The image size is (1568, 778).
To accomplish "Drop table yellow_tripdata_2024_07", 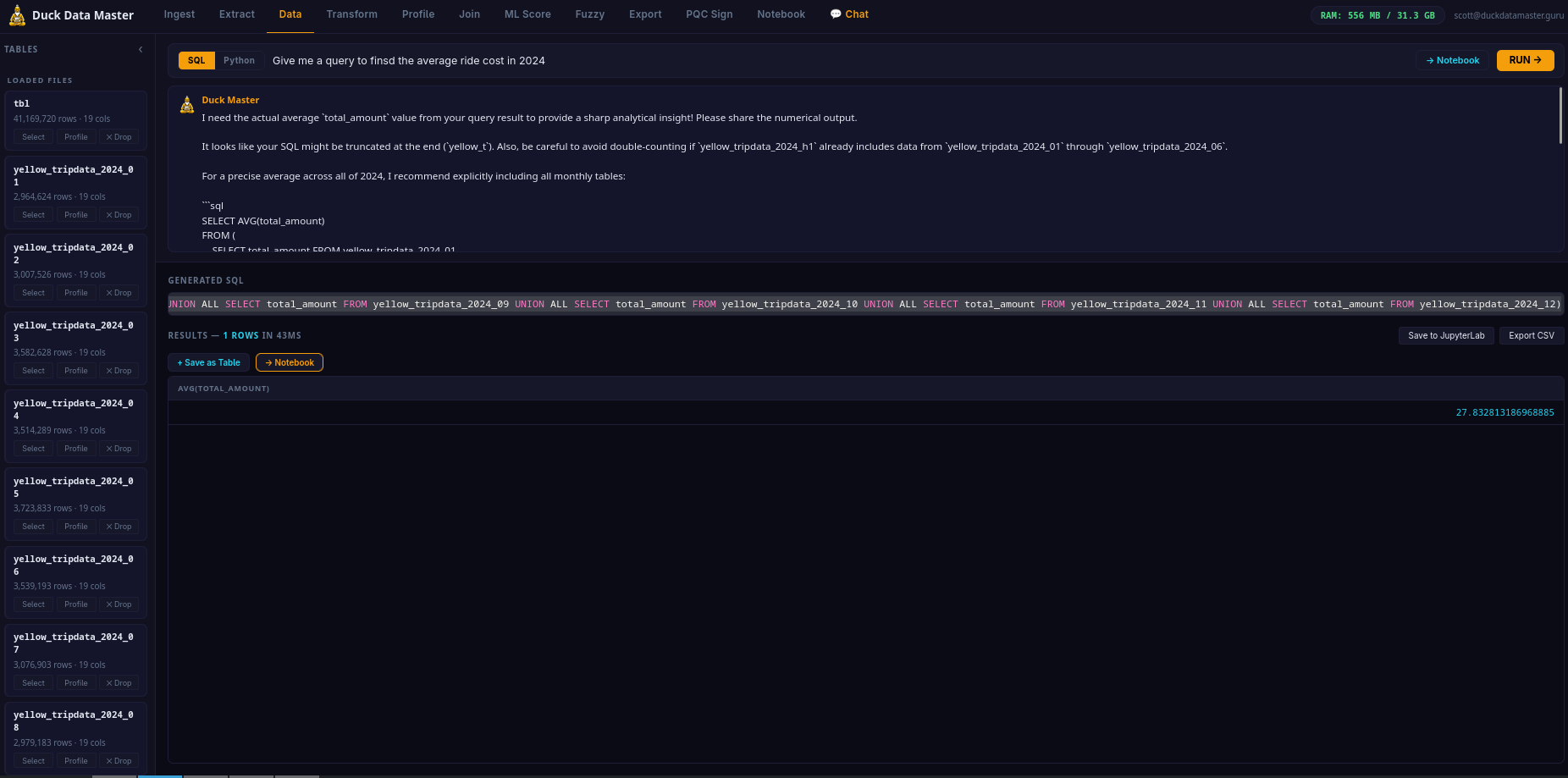I will point(119,683).
